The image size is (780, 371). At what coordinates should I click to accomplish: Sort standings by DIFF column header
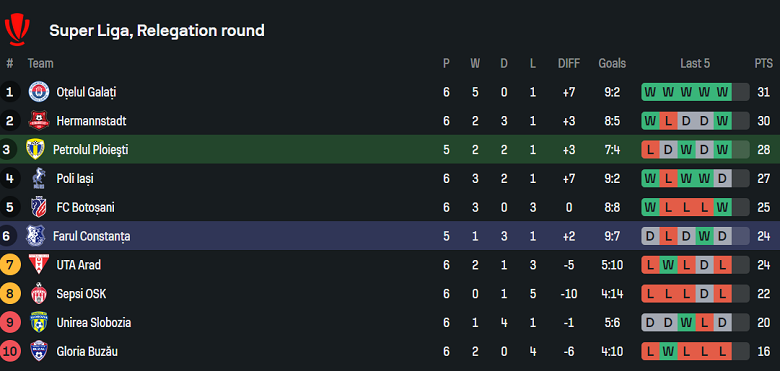click(569, 64)
